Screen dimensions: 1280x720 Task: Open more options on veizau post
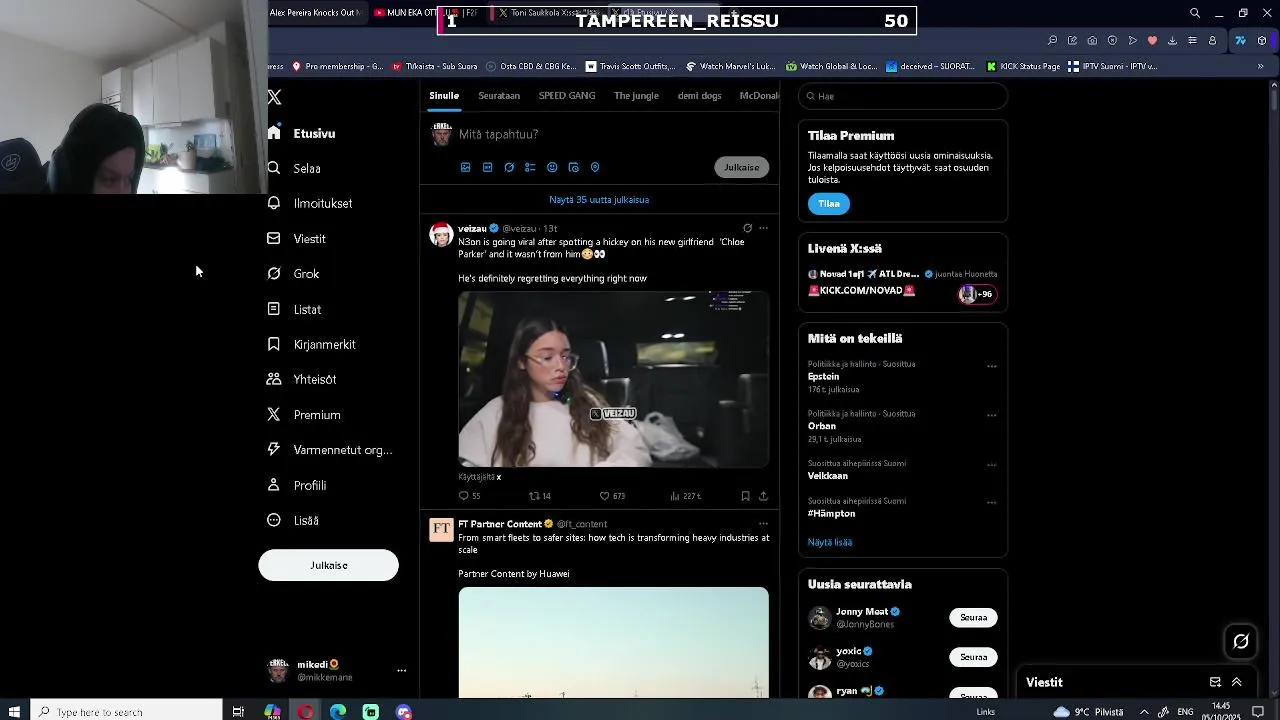(763, 228)
